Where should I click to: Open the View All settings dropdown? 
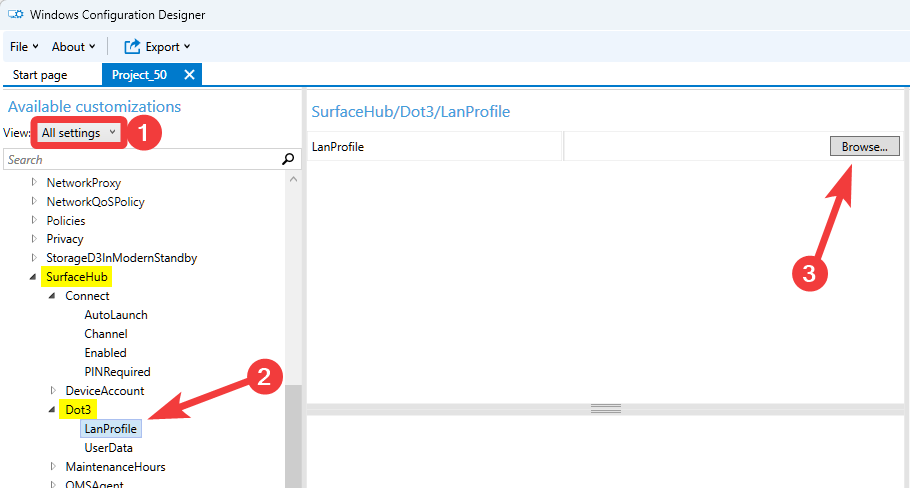pos(79,133)
